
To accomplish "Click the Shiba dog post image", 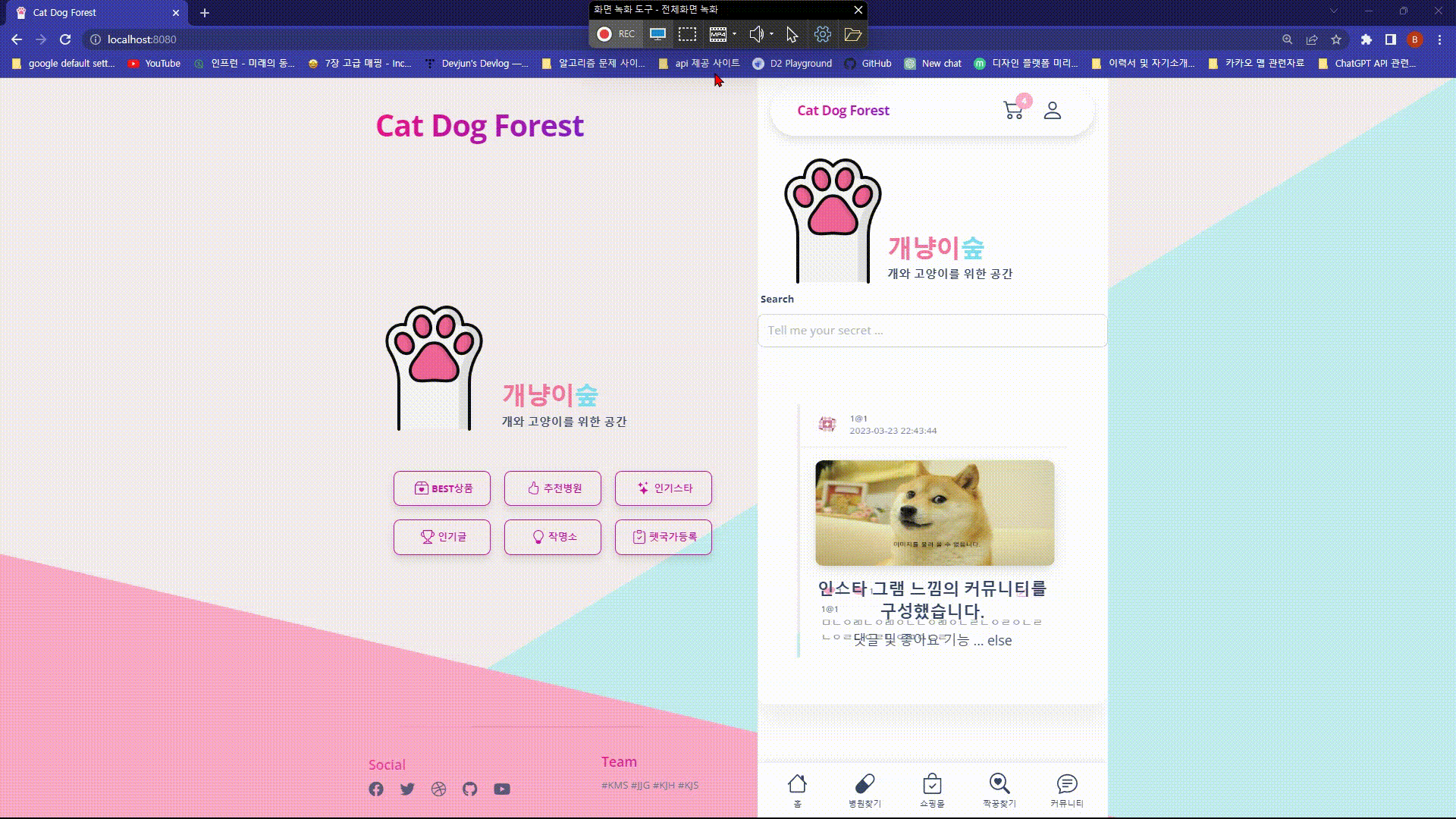I will (x=934, y=513).
